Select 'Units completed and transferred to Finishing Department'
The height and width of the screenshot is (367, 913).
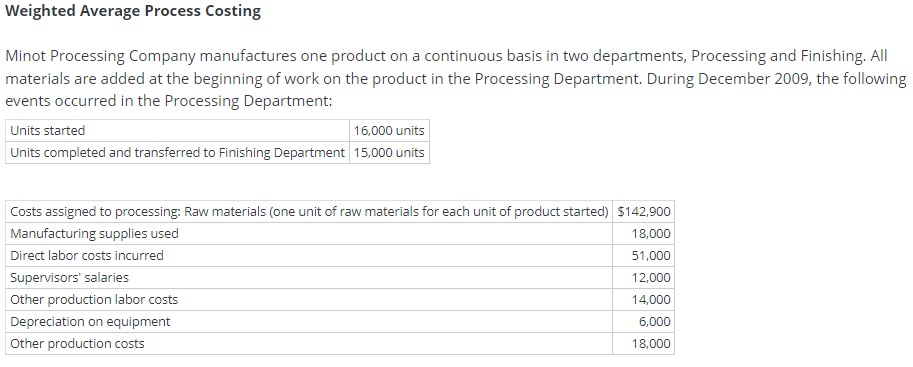(x=178, y=153)
